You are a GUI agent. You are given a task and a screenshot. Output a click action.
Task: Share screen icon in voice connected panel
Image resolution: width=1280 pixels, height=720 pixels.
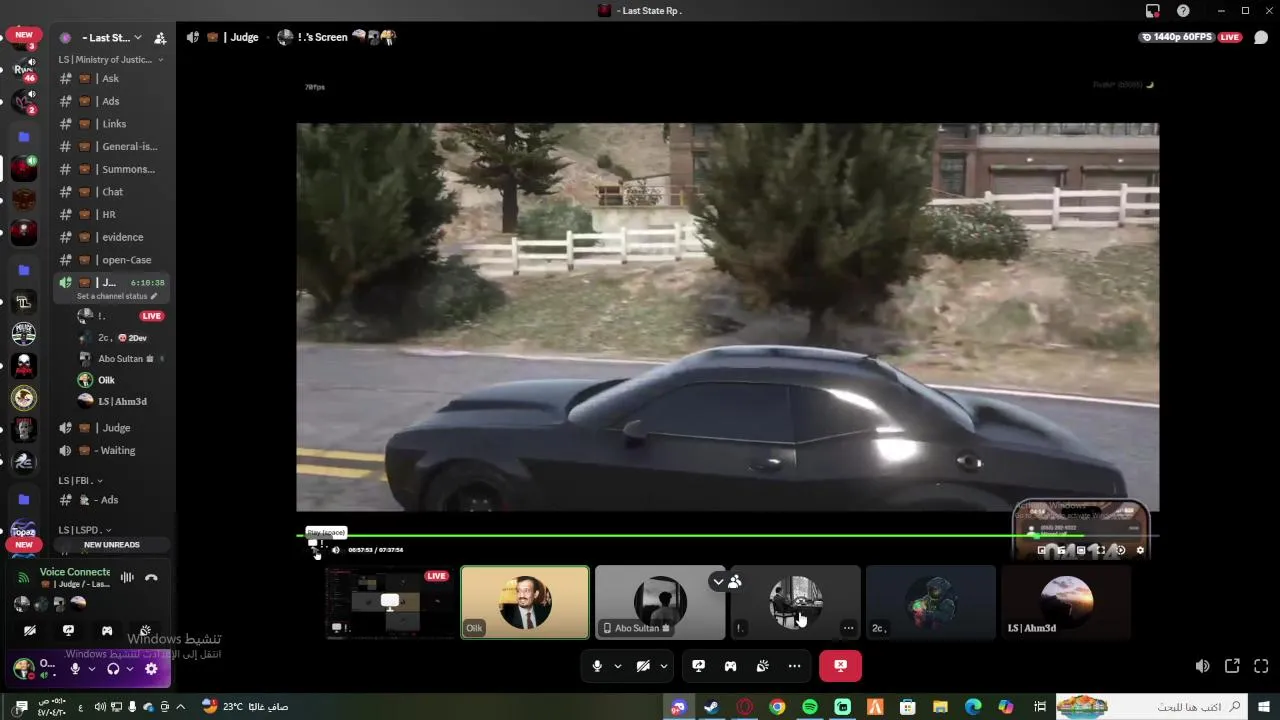[68, 631]
